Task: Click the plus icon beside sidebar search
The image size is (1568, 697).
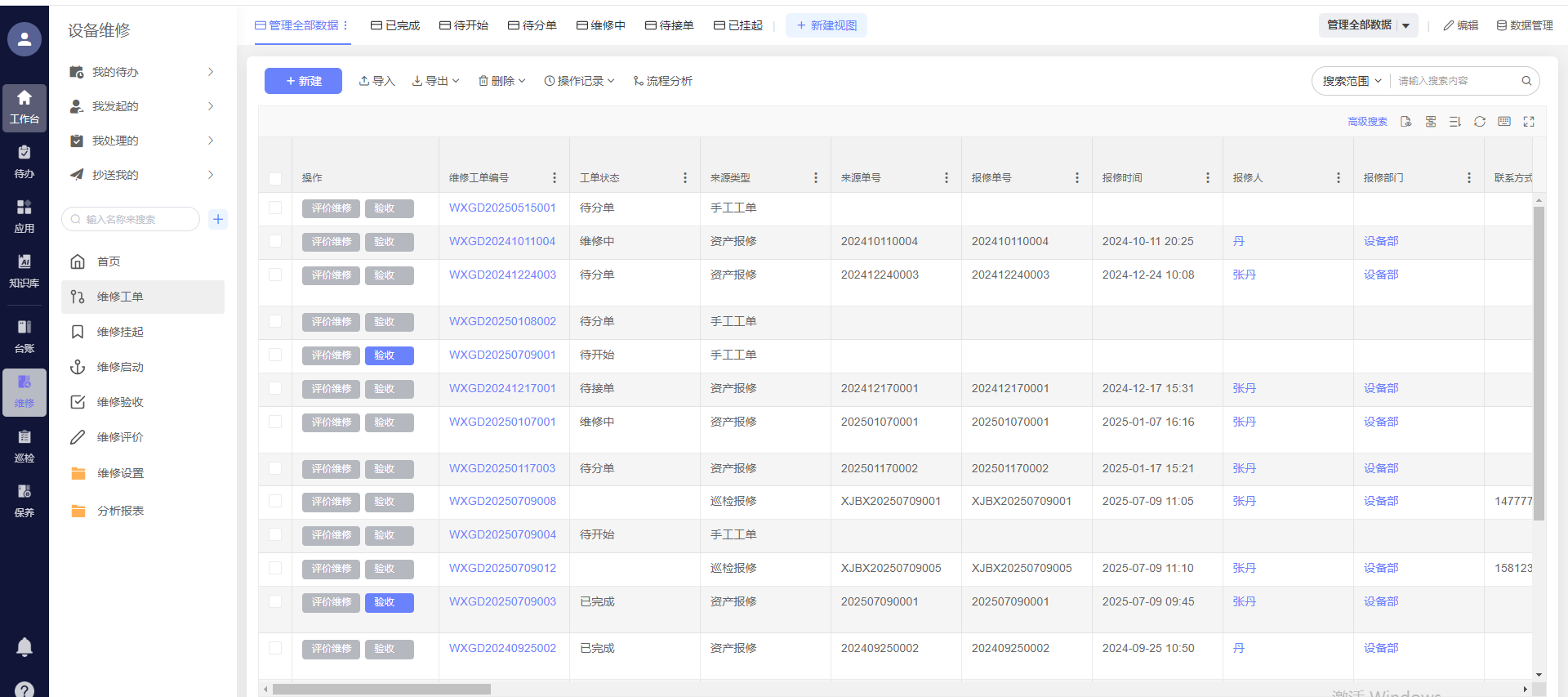Action: [x=218, y=219]
